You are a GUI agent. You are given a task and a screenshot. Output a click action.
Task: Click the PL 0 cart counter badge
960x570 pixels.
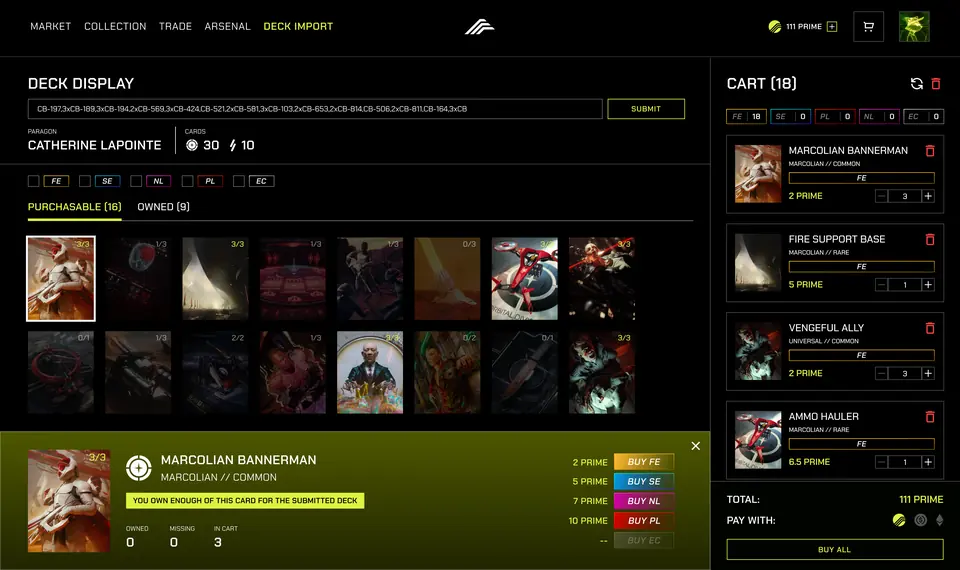pyautogui.click(x=835, y=116)
